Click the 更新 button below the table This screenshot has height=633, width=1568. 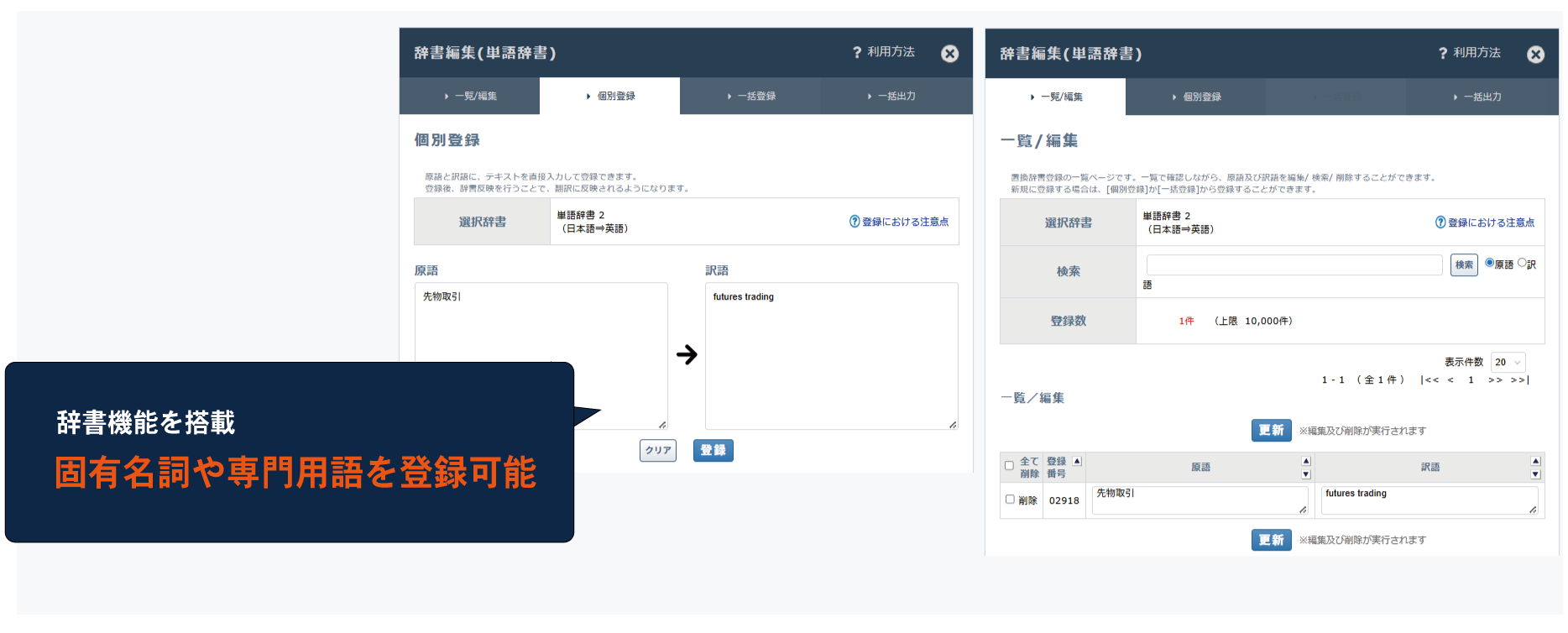[1272, 540]
